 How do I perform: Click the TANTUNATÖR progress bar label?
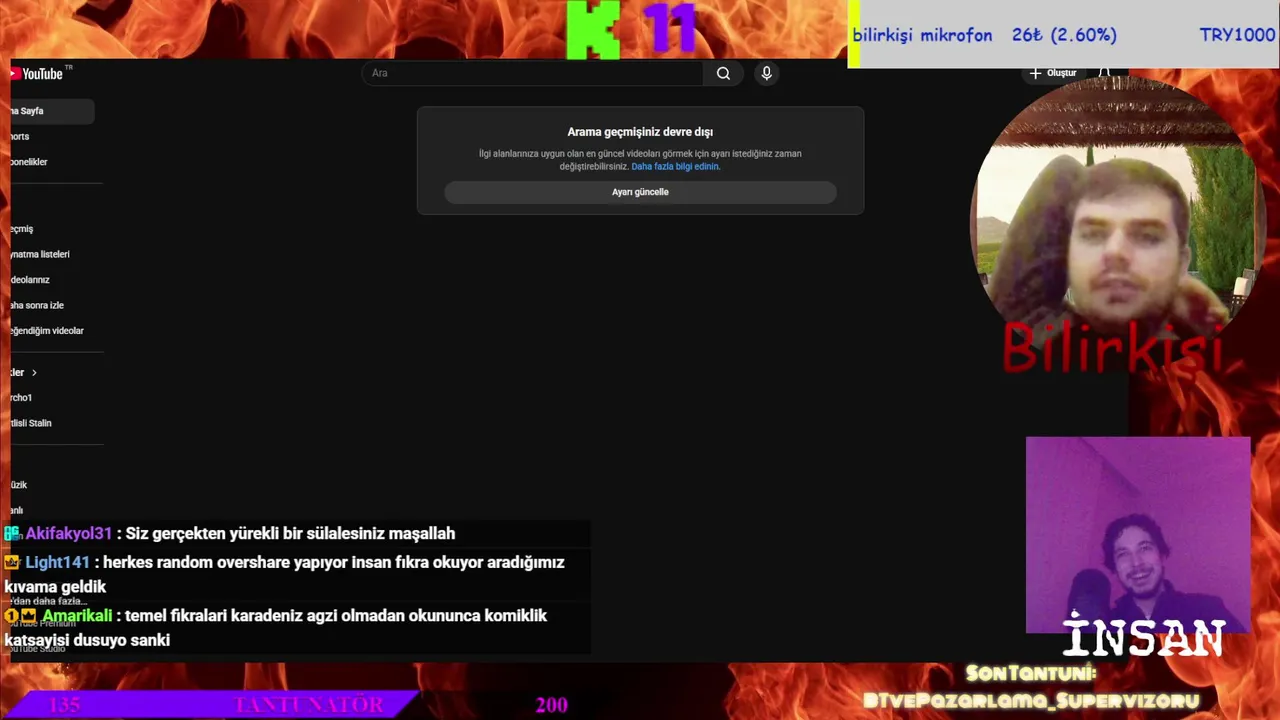pyautogui.click(x=309, y=705)
